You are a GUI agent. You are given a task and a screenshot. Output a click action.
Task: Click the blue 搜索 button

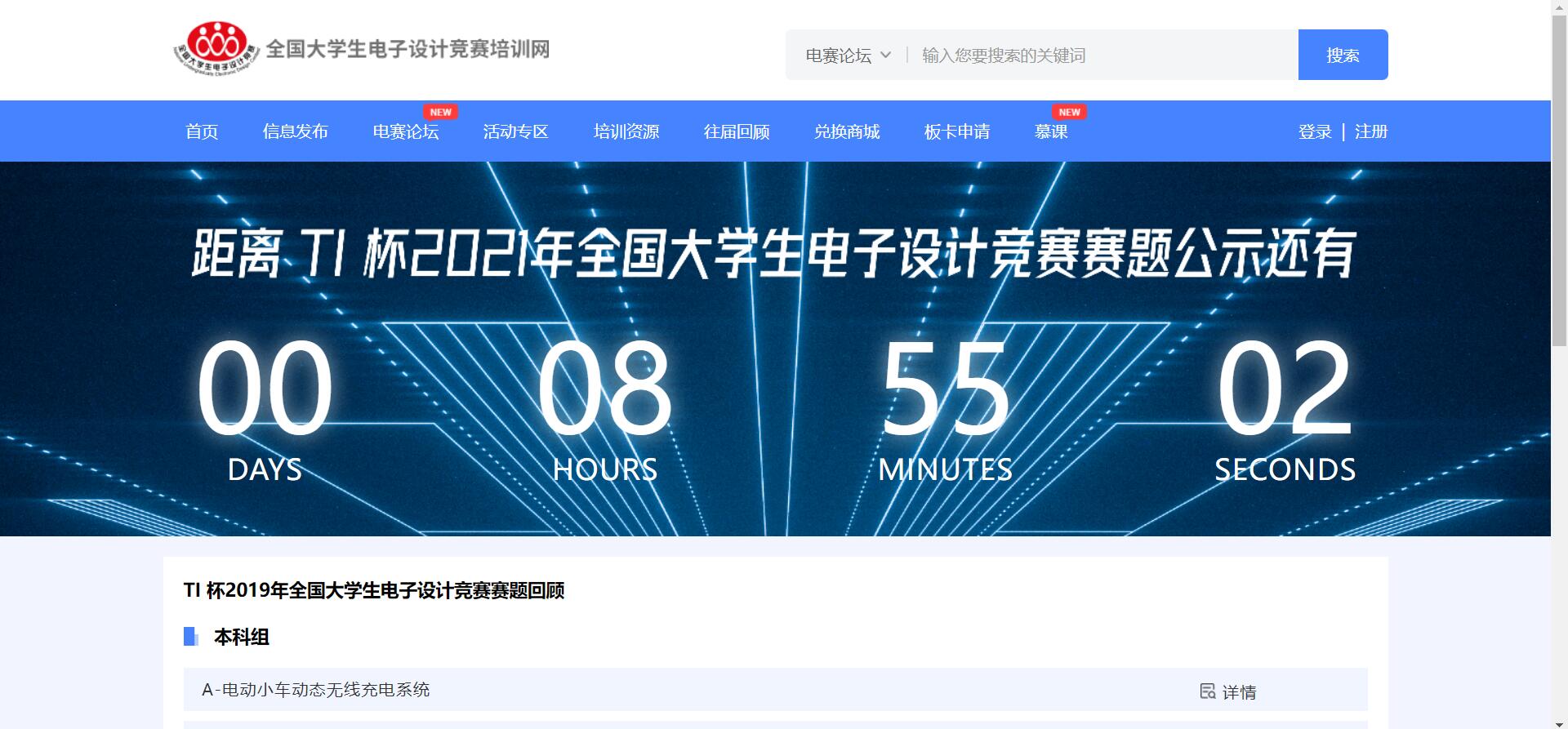[x=1343, y=55]
